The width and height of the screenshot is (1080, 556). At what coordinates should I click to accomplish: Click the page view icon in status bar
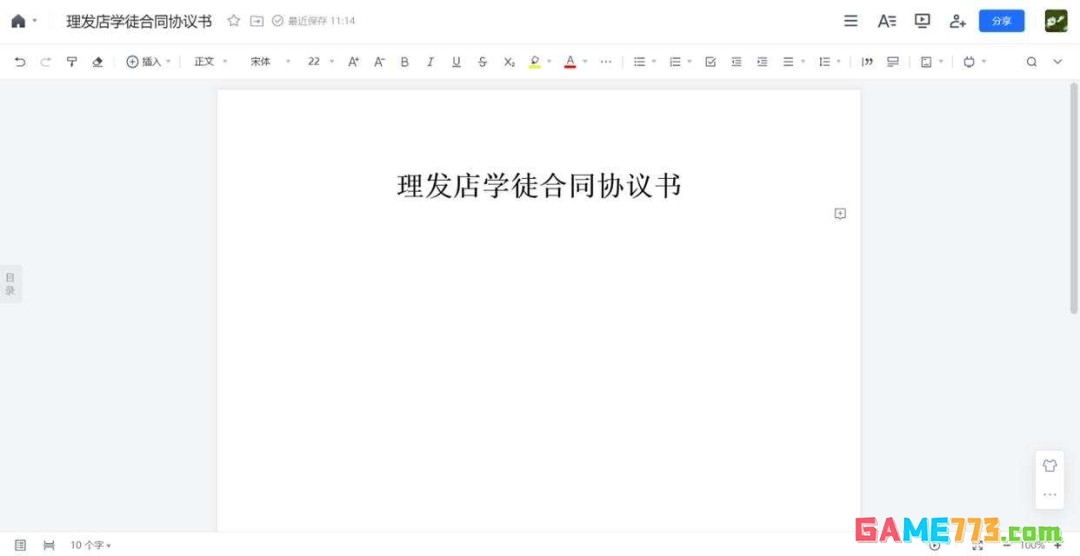tap(20, 545)
